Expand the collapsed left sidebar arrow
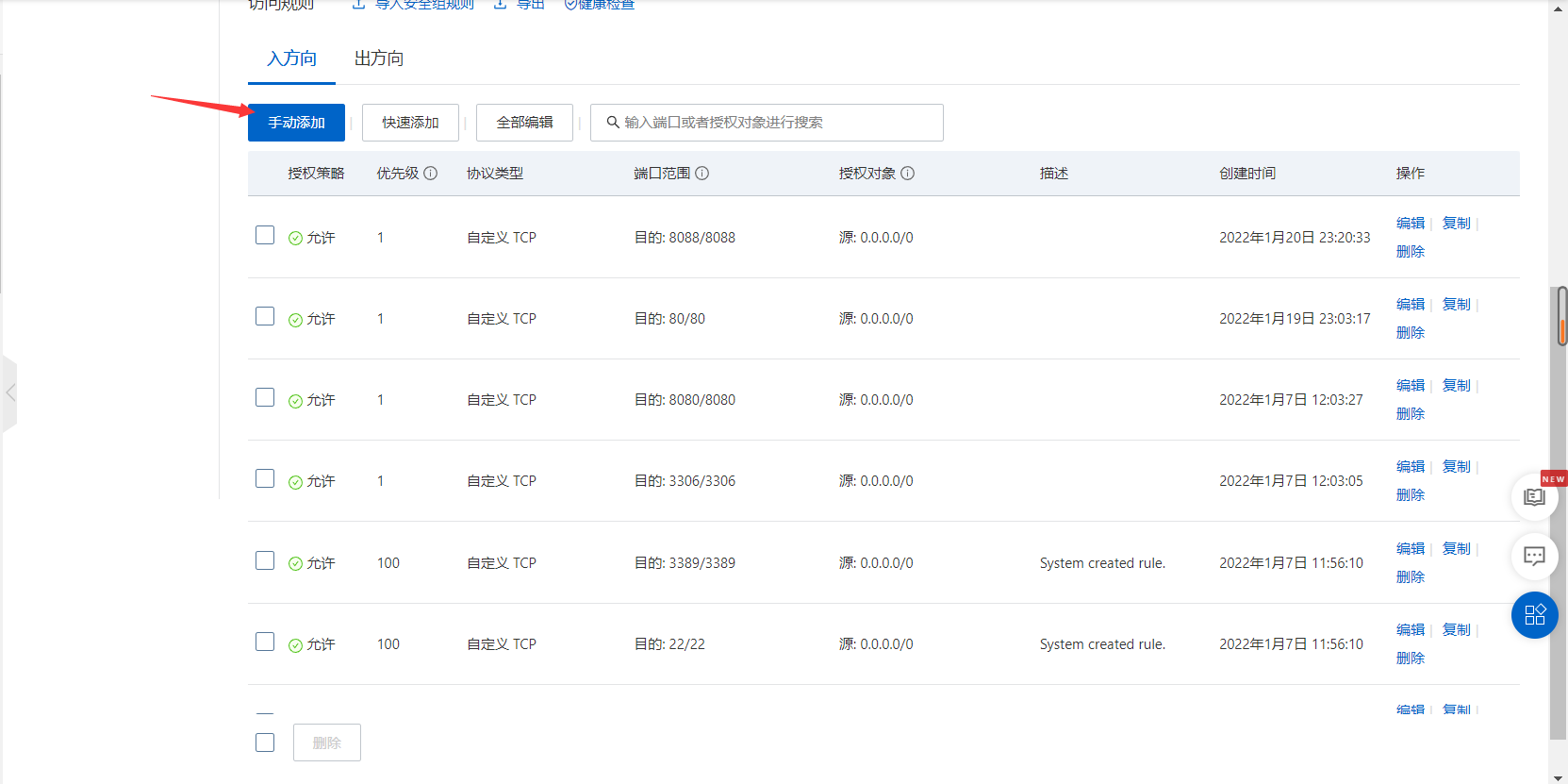This screenshot has width=1568, height=784. pos(9,392)
